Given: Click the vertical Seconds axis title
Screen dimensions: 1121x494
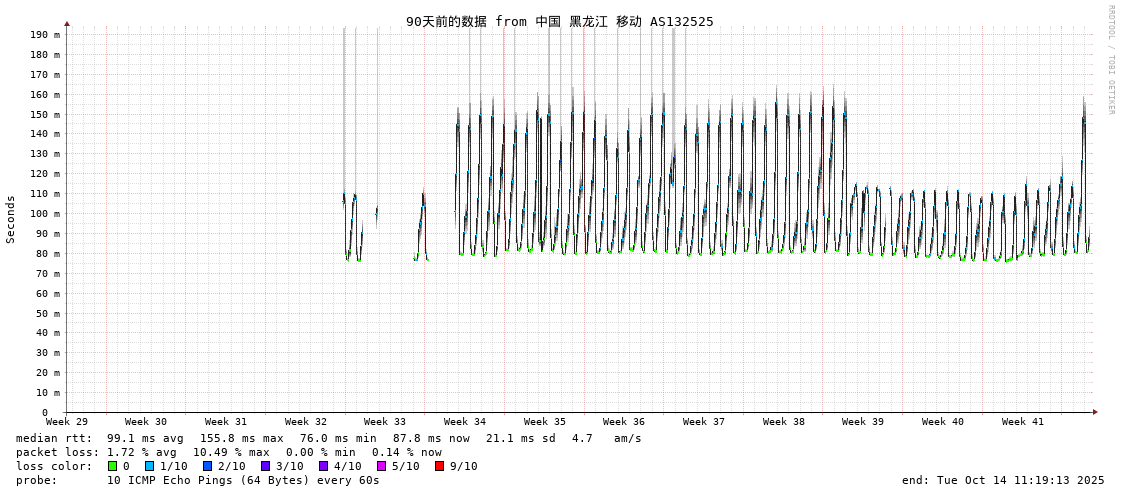Looking at the screenshot, I should coord(11,219).
